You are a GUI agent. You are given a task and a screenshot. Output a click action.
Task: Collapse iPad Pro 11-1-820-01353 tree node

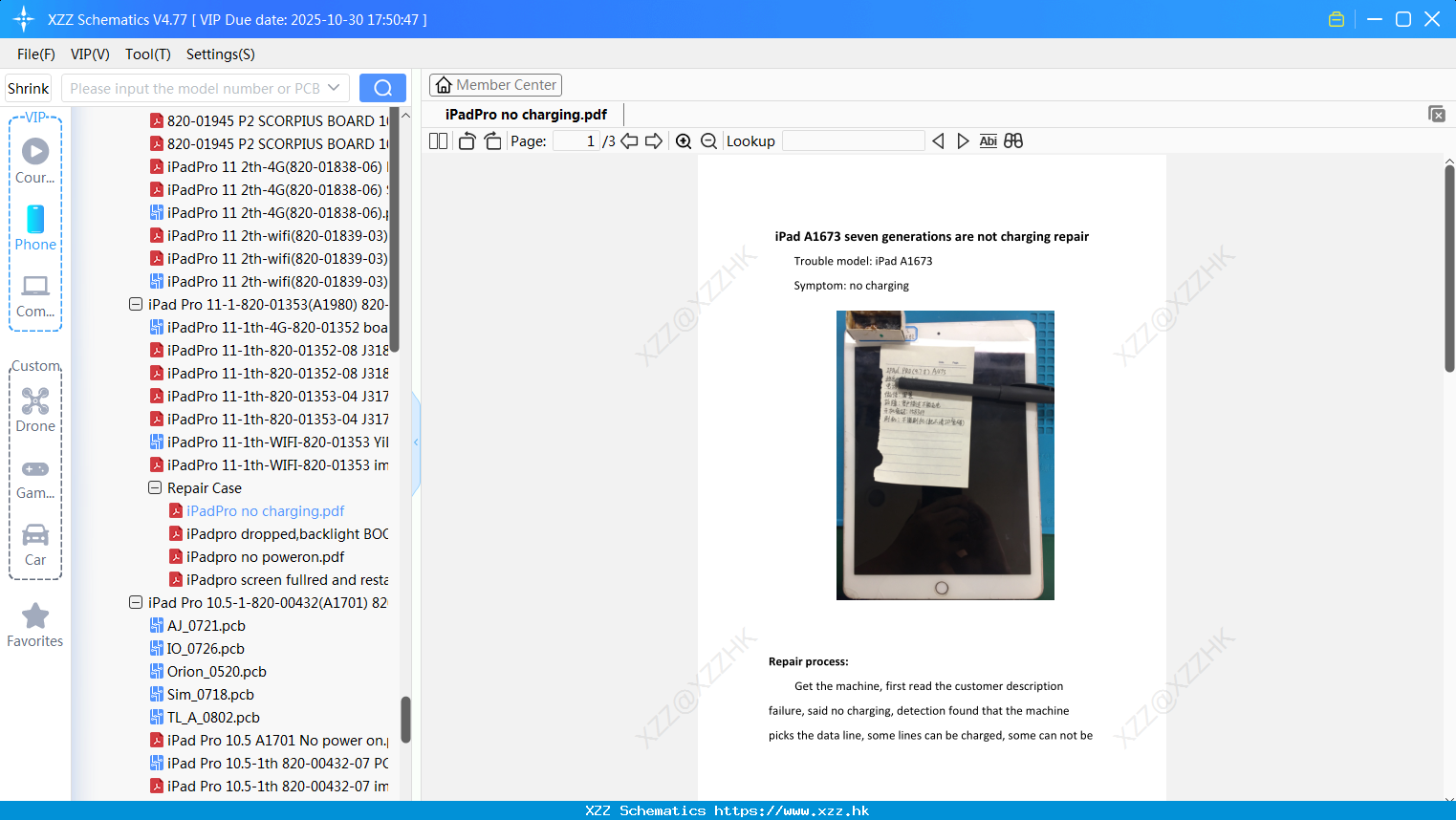coord(136,304)
